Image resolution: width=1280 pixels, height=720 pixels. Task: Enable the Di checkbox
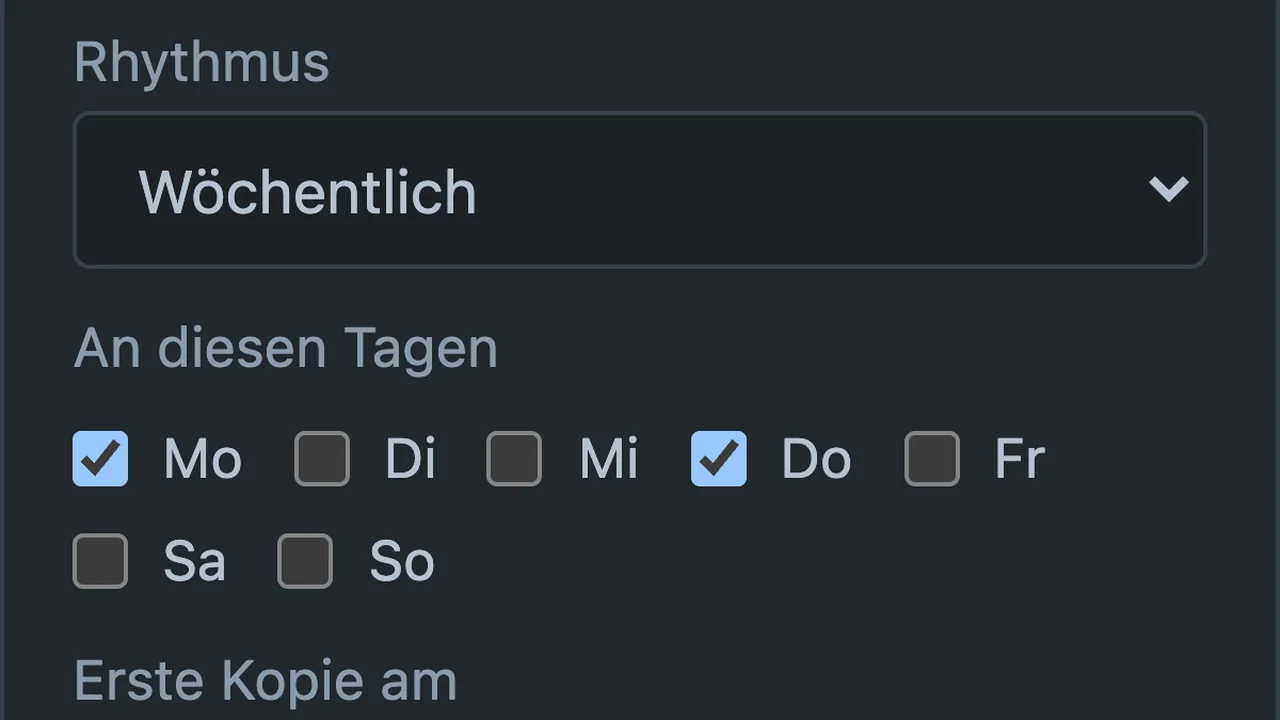(x=322, y=459)
